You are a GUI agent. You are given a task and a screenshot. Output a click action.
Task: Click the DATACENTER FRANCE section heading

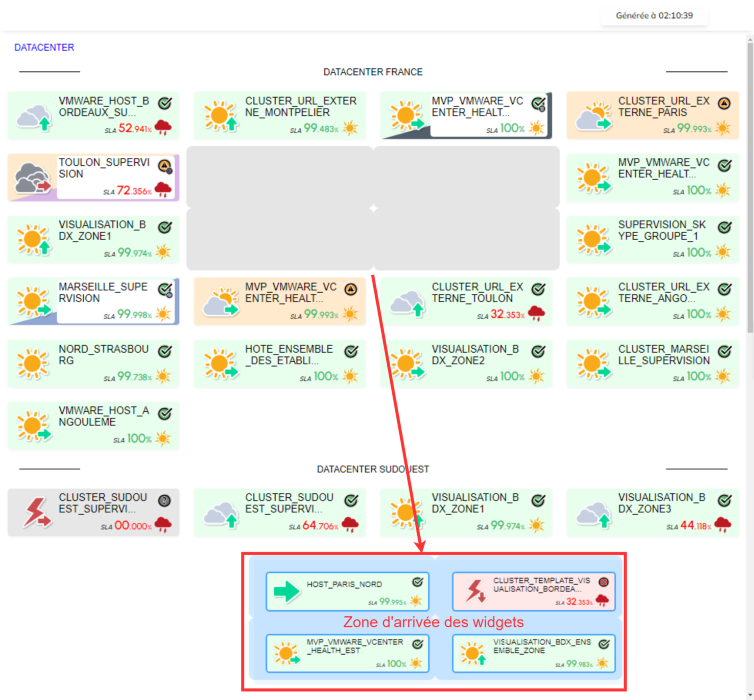tap(372, 72)
